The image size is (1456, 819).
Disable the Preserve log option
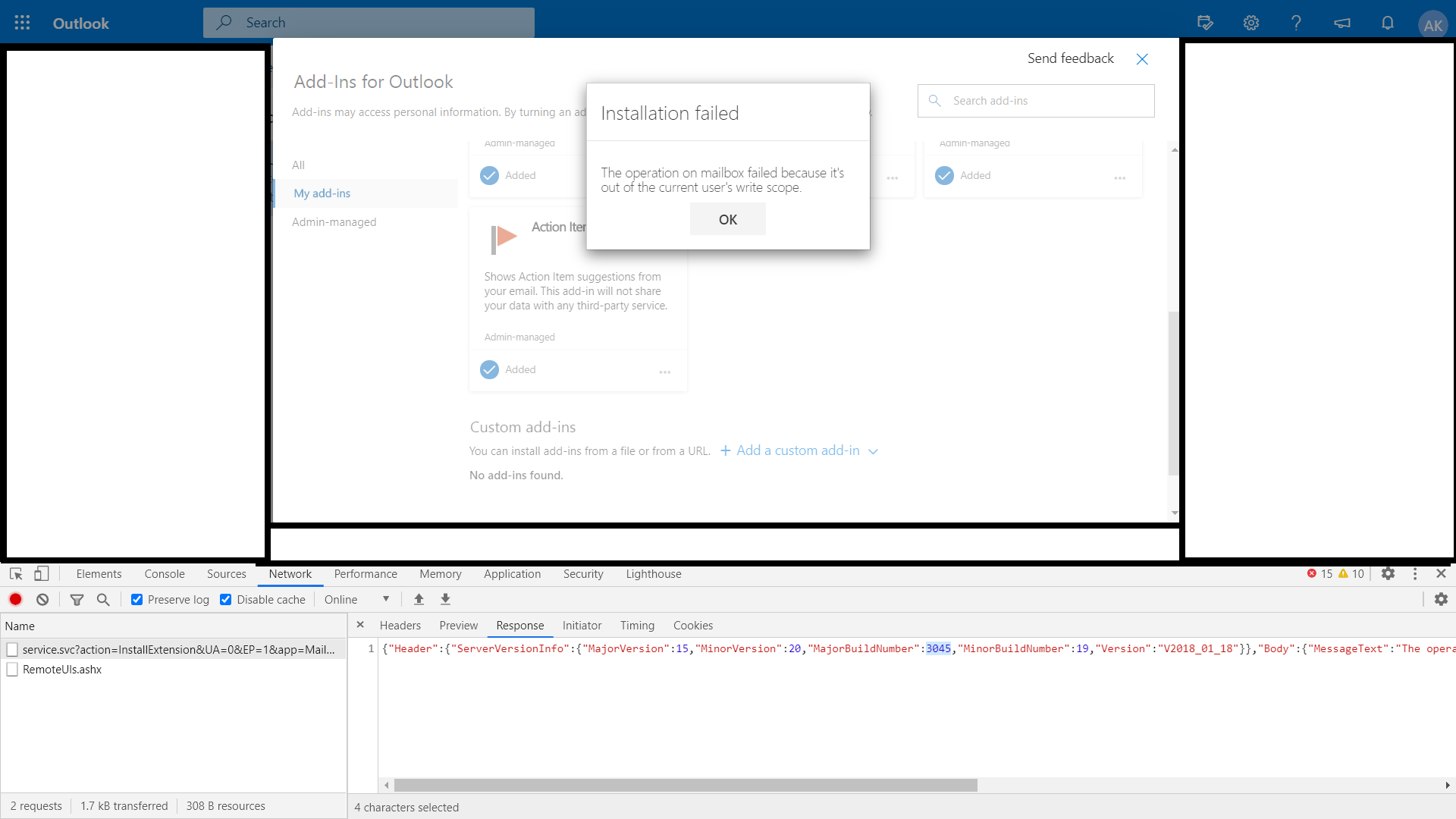[x=136, y=599]
